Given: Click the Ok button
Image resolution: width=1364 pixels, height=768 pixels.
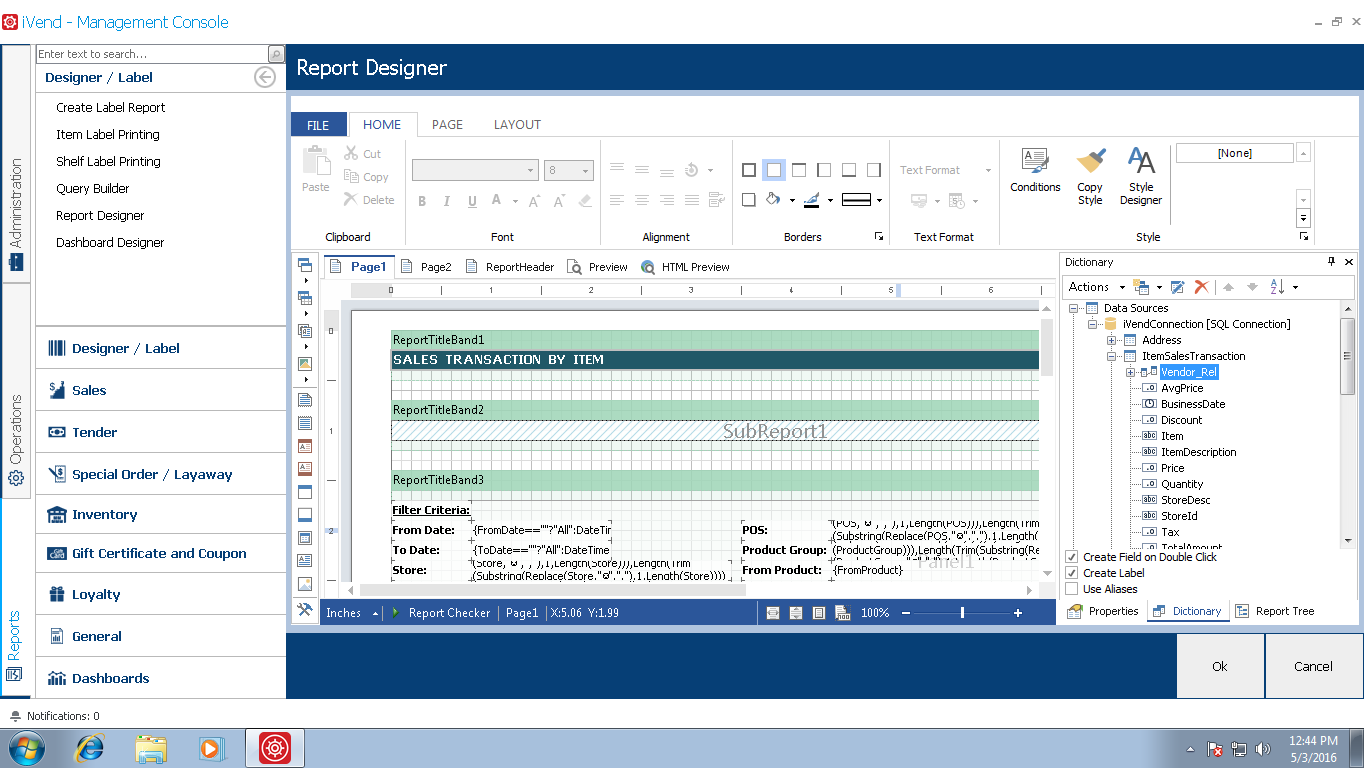Looking at the screenshot, I should pyautogui.click(x=1220, y=666).
